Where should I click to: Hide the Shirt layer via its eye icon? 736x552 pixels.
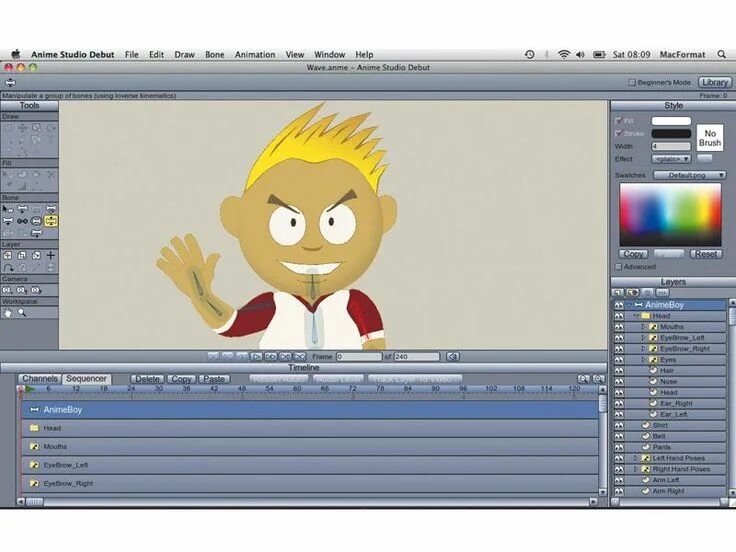pos(619,425)
